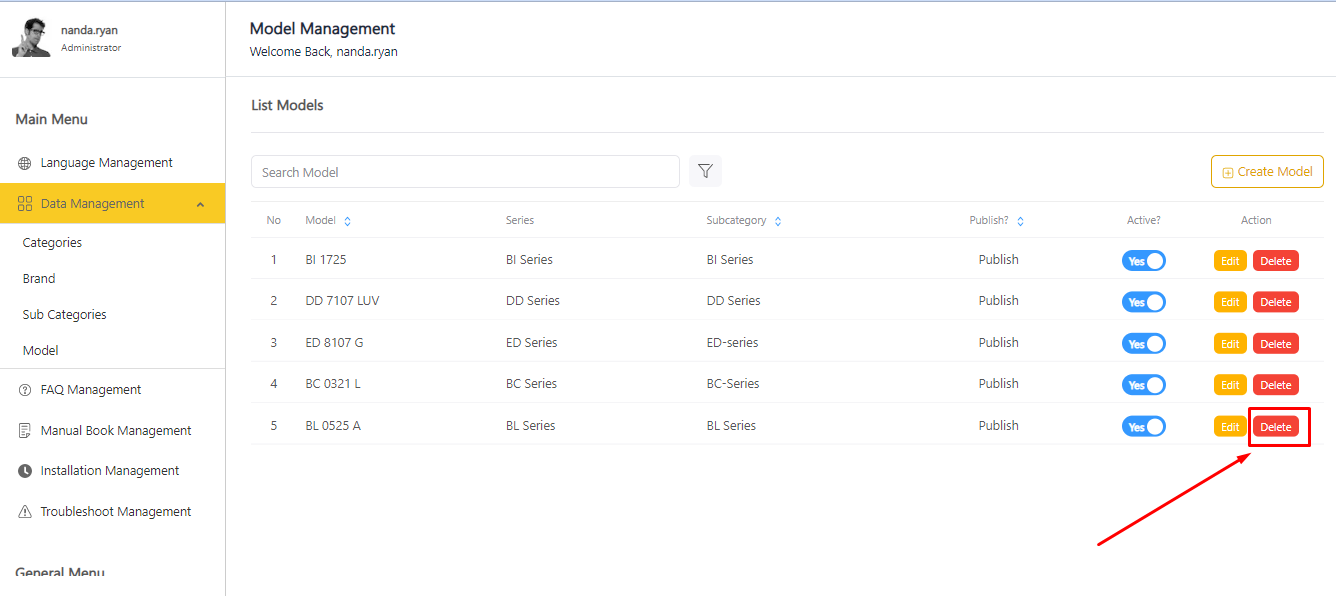Click the Data Management grid icon
This screenshot has height=596, width=1336.
click(x=25, y=204)
